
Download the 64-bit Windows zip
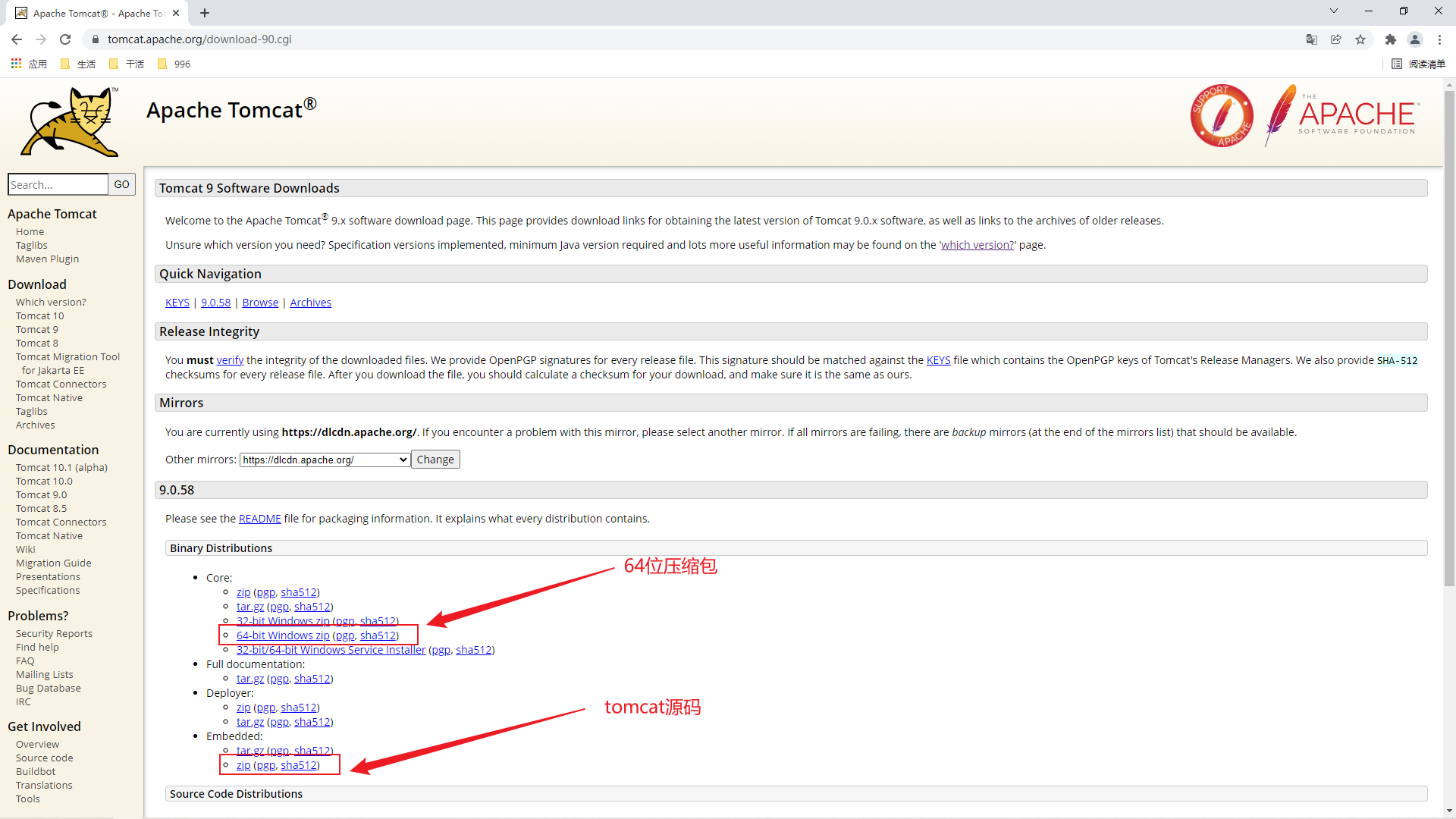pos(283,635)
